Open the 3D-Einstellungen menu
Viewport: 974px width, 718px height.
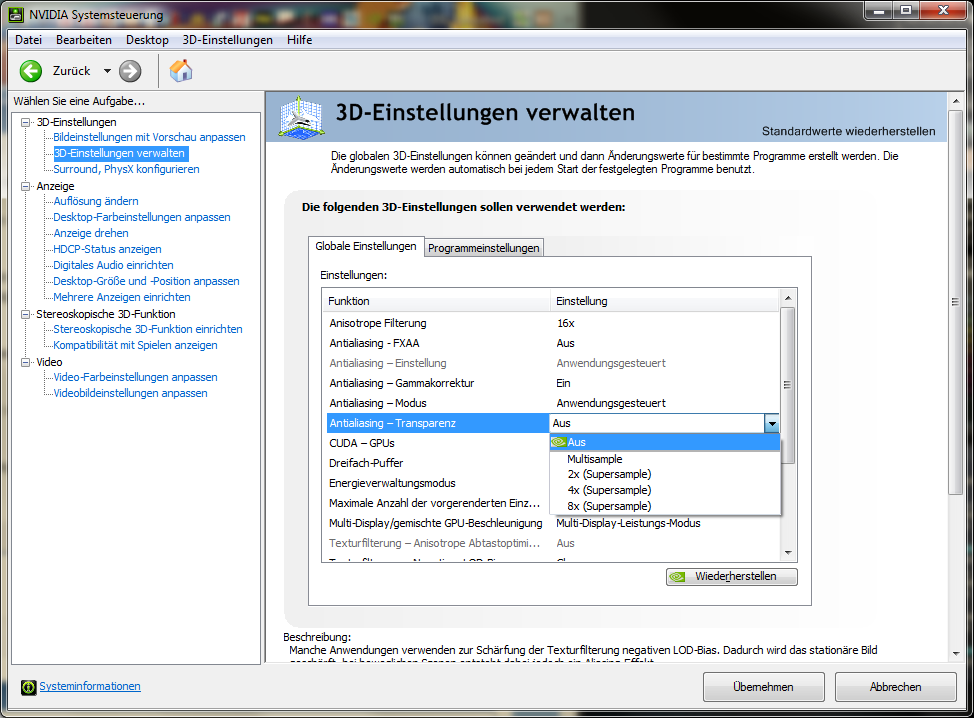(x=227, y=40)
